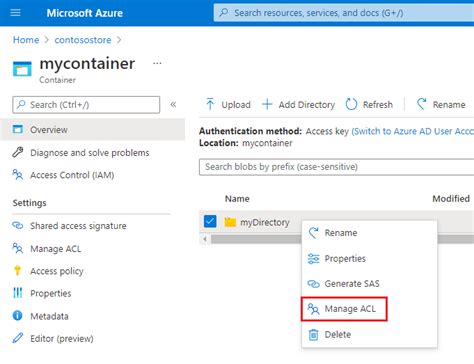
Task: Open Properties in the sidebar
Action: 51,293
